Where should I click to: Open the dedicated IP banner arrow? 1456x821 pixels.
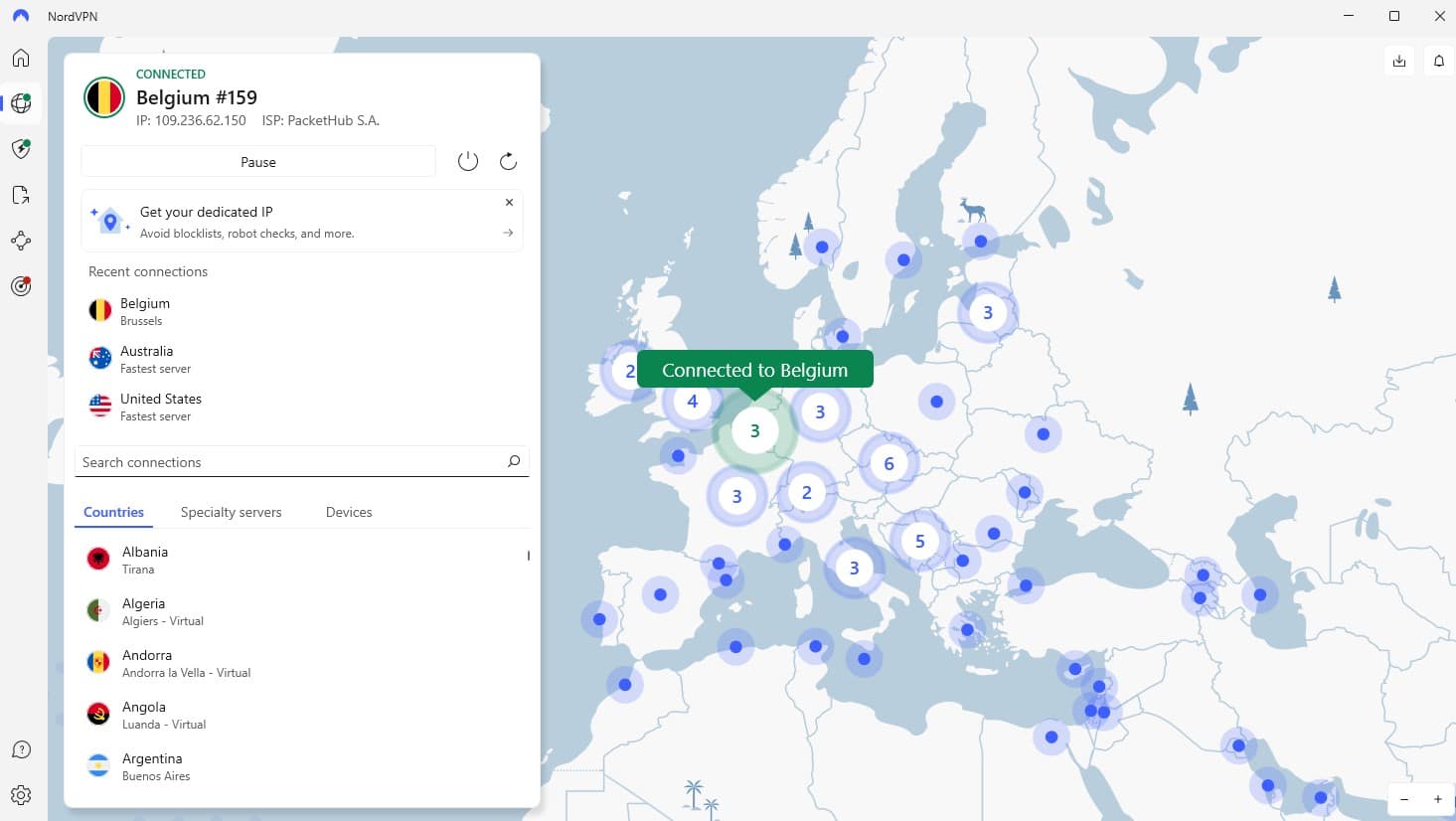click(x=508, y=233)
